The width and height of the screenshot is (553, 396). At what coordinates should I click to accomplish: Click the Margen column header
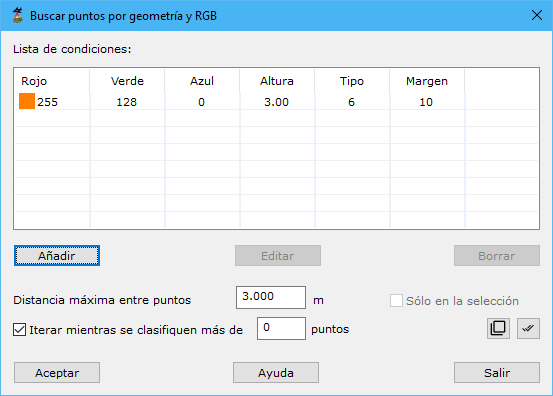pos(427,81)
